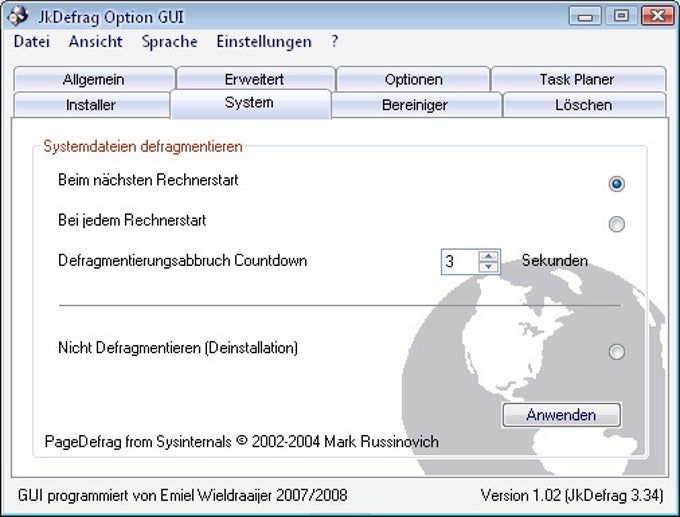Screen dimensions: 680x517
Task: Click the Anwenden button
Action: coord(561,415)
